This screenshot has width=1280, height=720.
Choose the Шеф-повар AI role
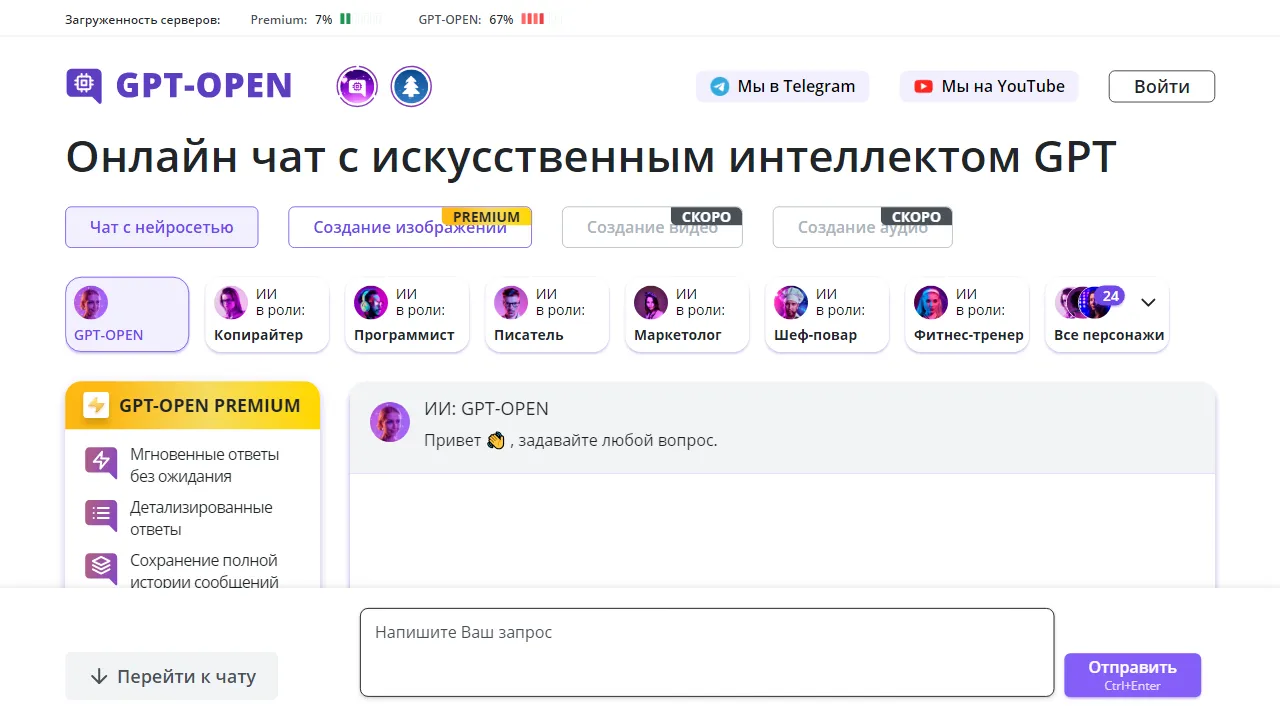click(x=827, y=315)
